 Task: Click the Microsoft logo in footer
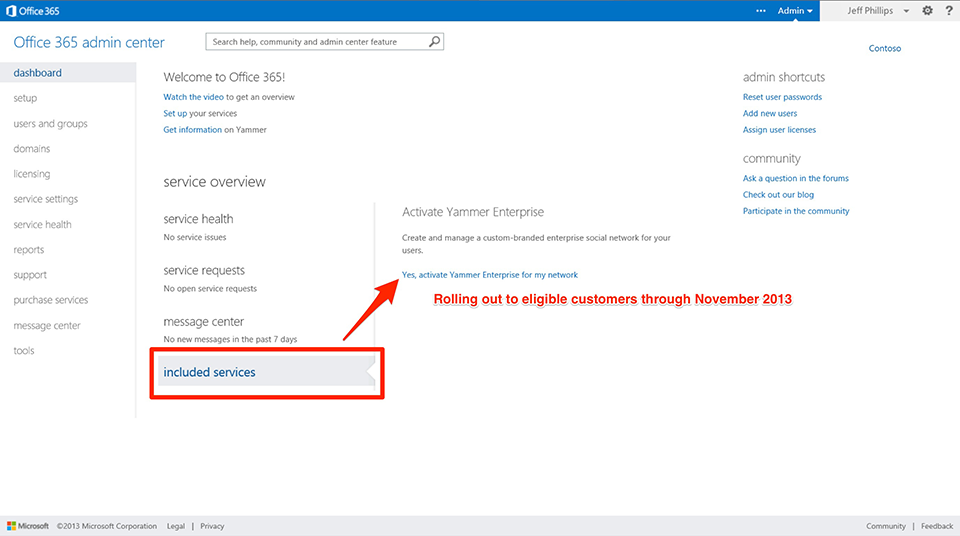[28, 526]
